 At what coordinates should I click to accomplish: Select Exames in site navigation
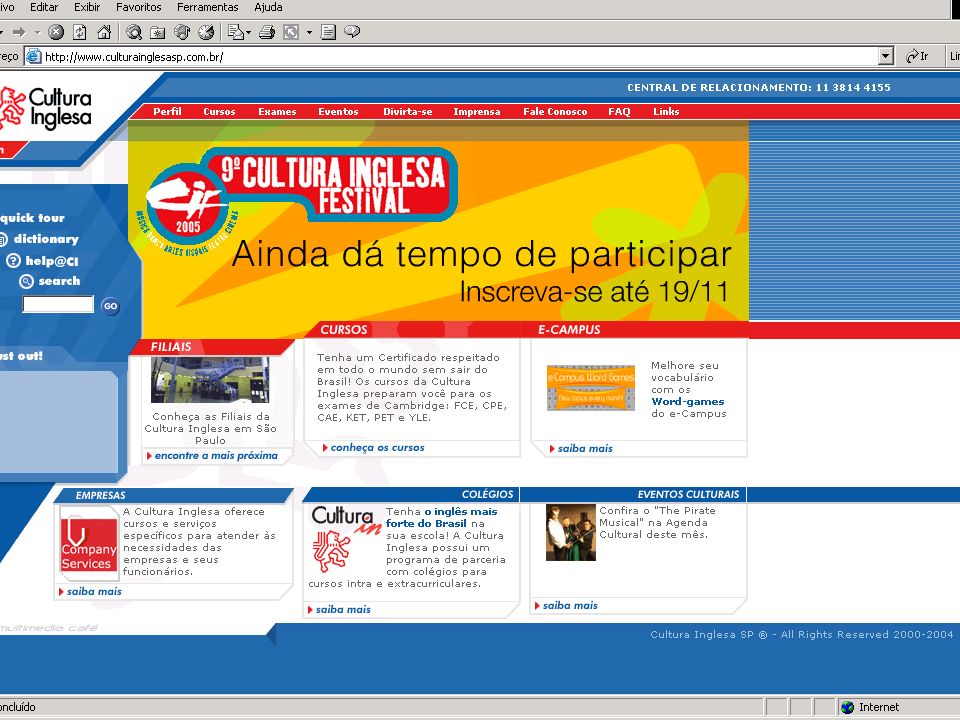277,111
